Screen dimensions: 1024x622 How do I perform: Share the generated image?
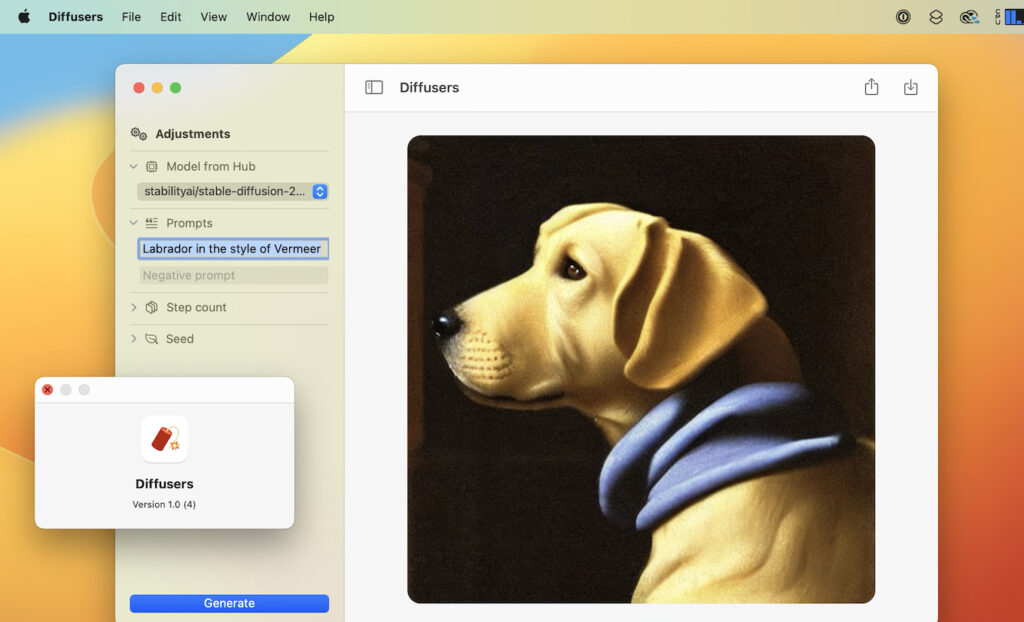[870, 87]
